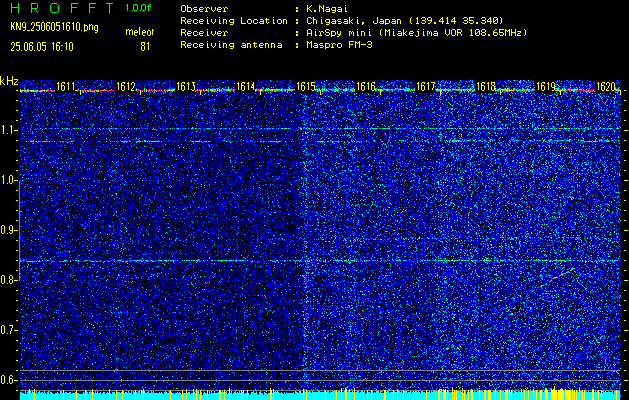This screenshot has height=400, width=629.
Task: Click time marker 1612
Action: tap(126, 86)
